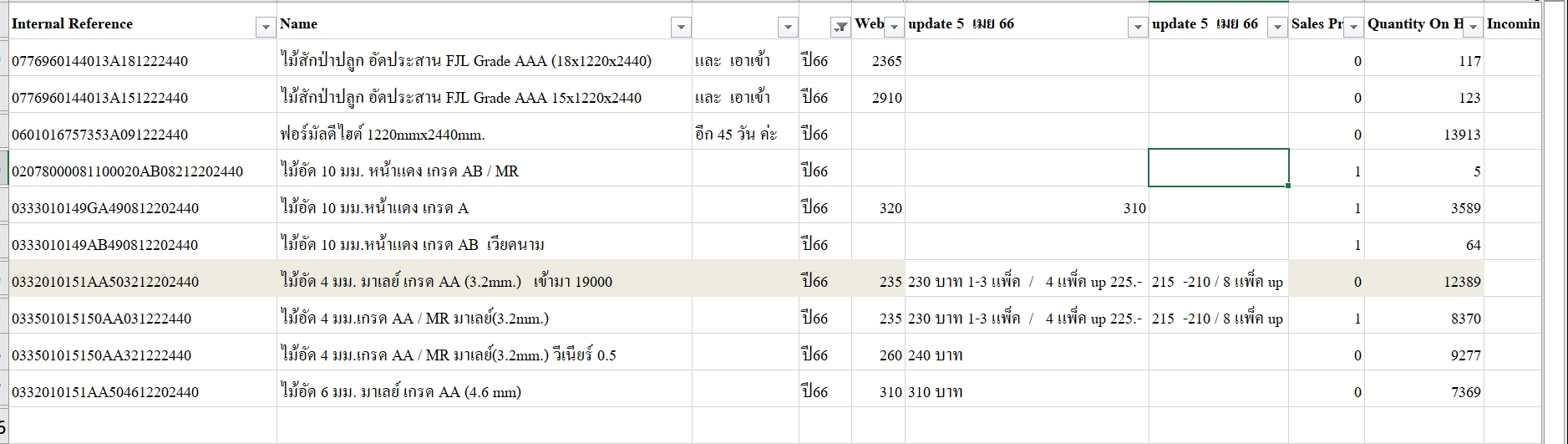
Task: Select the quantity cell showing 13913
Action: 1424,135
